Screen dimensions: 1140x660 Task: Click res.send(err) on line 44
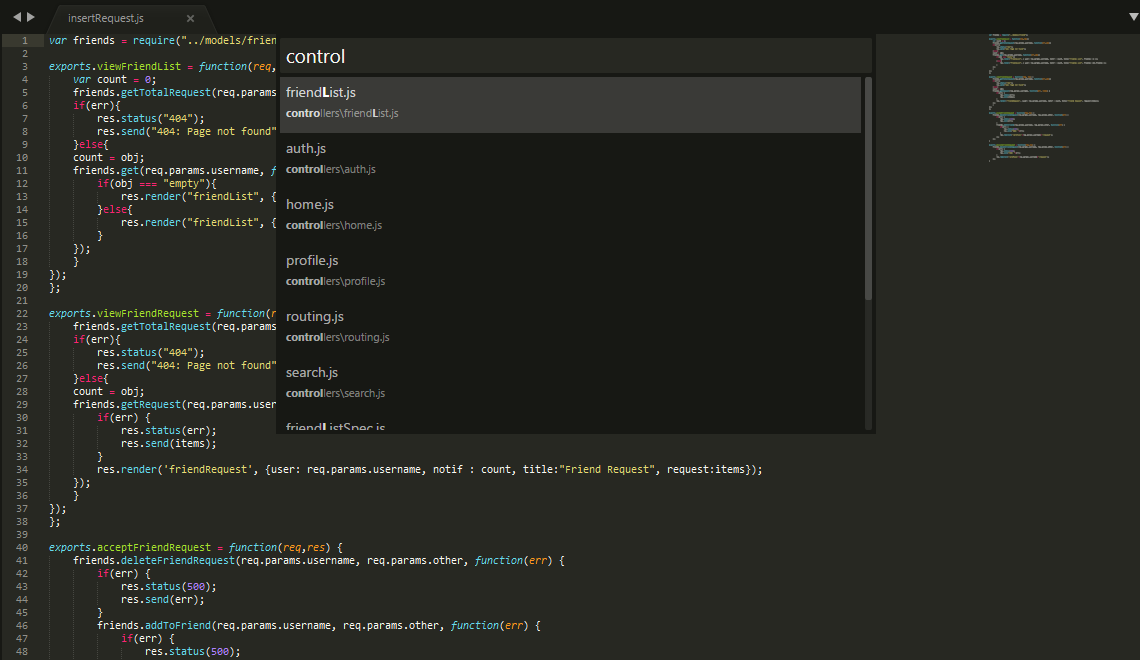(x=163, y=600)
